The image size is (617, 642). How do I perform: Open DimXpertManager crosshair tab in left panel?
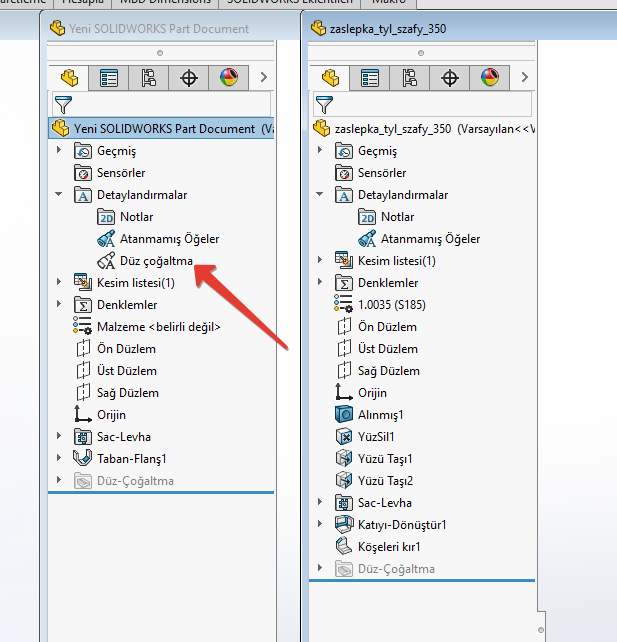(188, 77)
